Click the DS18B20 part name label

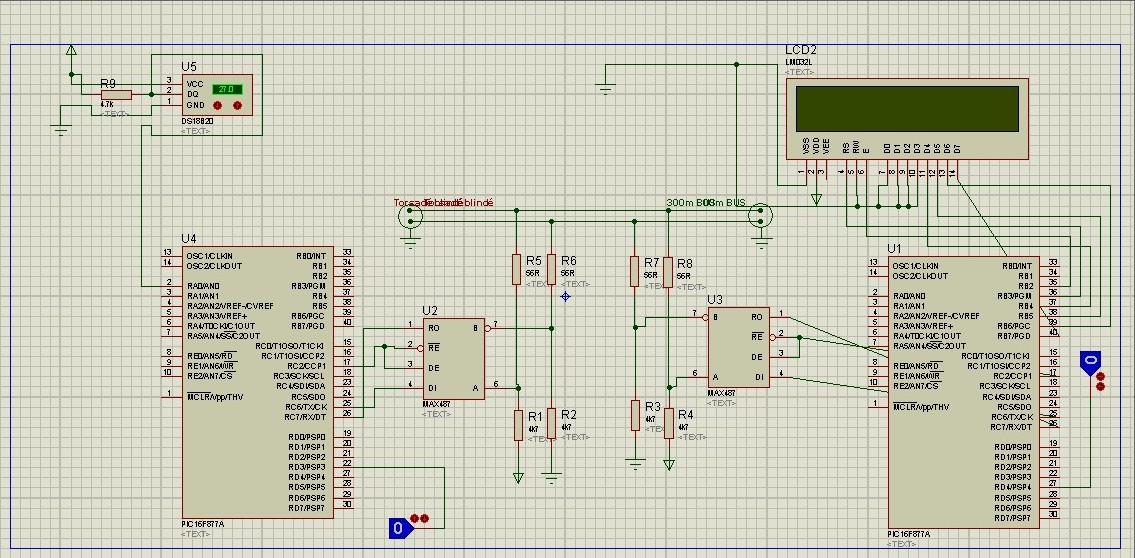198,122
